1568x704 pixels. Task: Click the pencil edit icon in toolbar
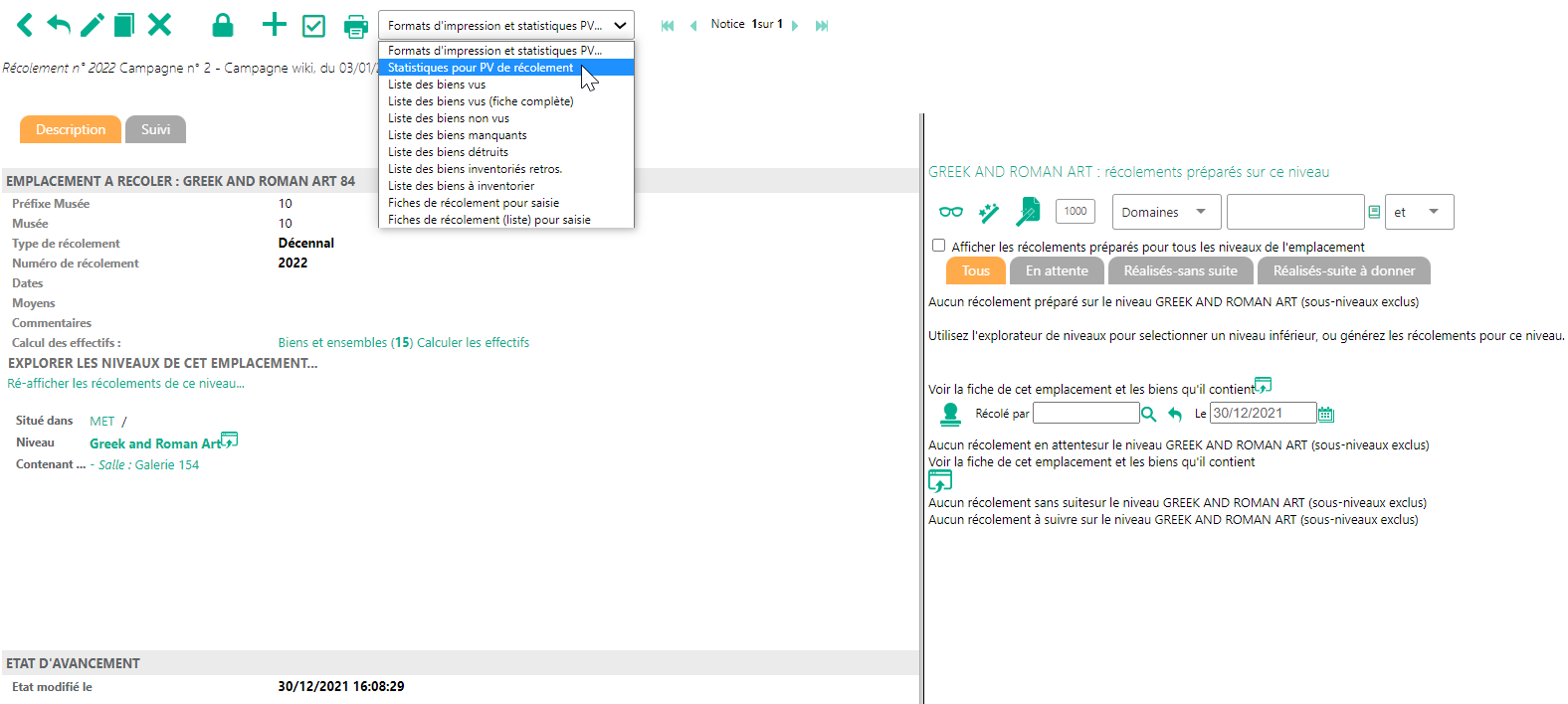tap(92, 25)
